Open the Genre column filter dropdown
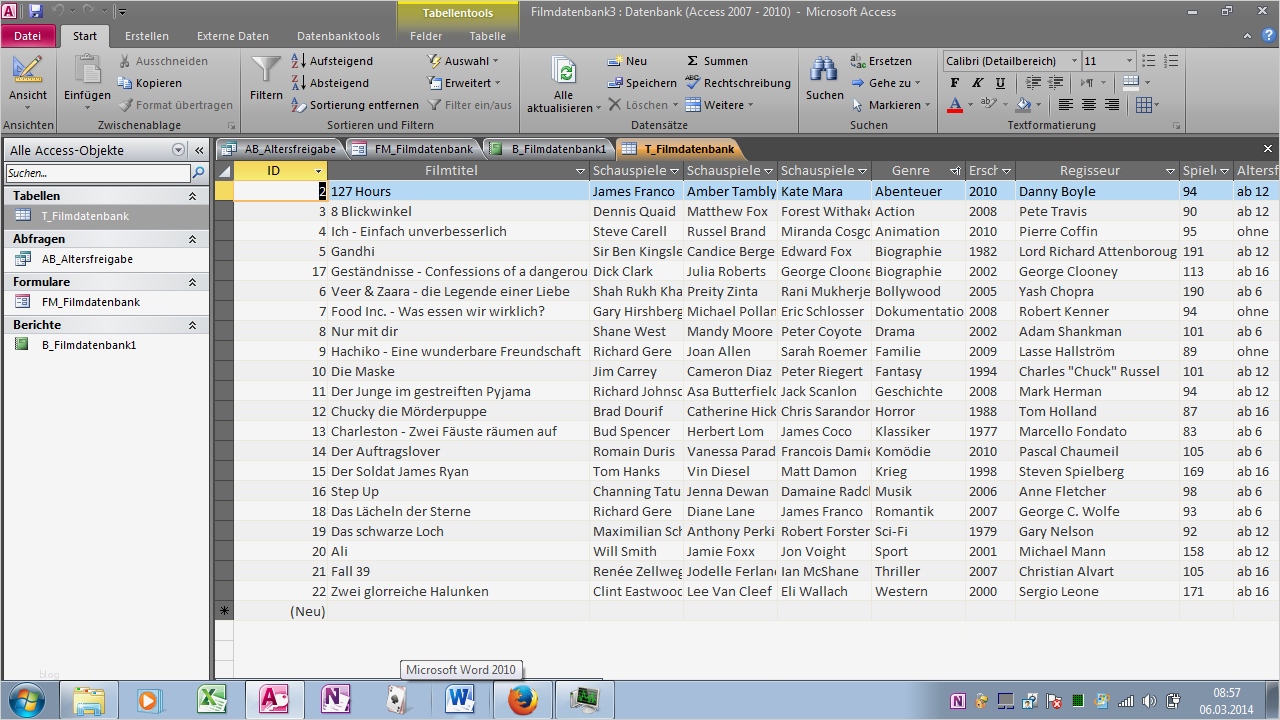The height and width of the screenshot is (720, 1280). tap(955, 171)
